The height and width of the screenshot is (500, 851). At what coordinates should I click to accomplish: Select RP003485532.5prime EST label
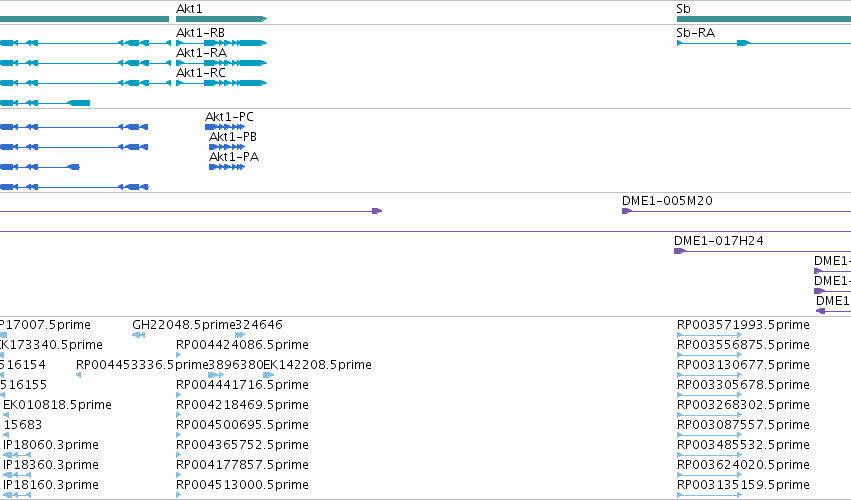743,445
